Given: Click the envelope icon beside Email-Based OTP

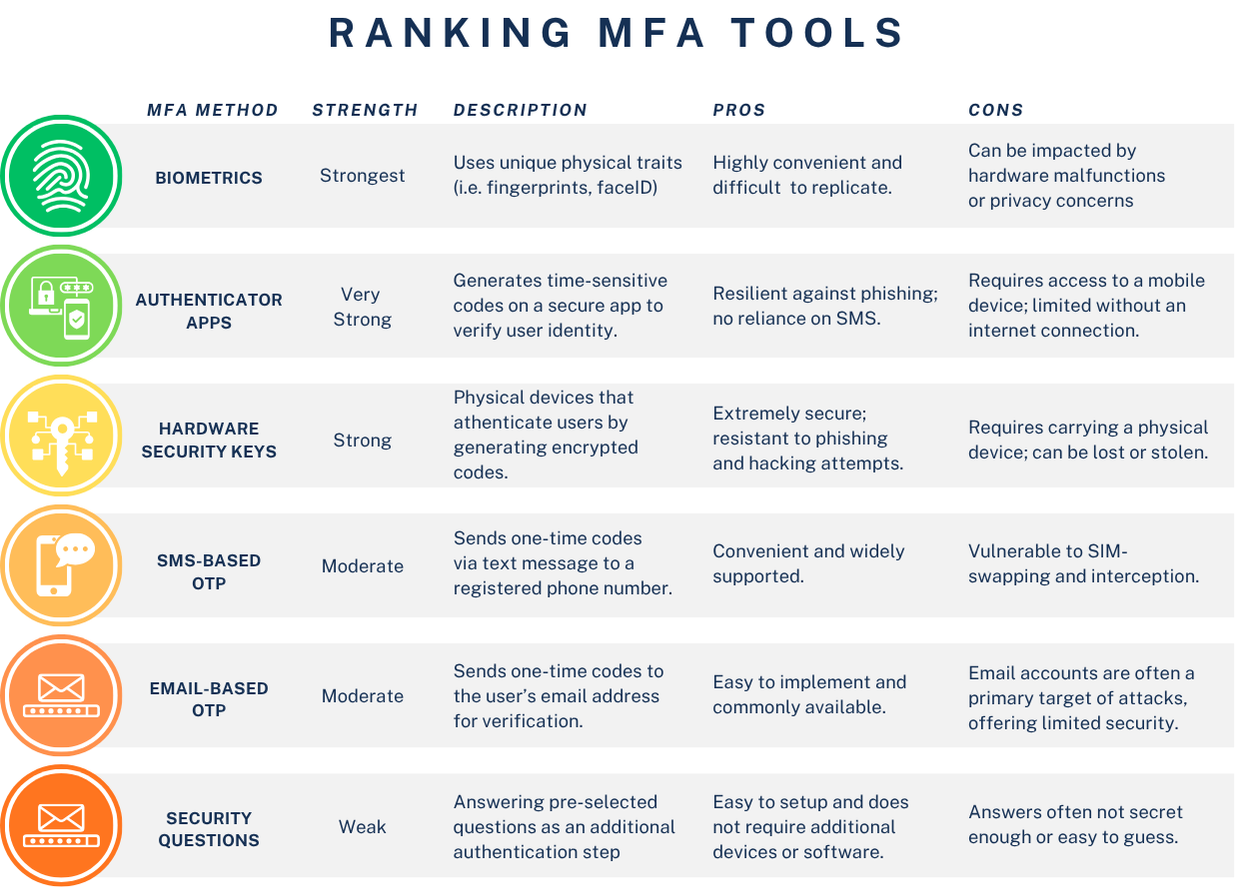Looking at the screenshot, I should 61,696.
